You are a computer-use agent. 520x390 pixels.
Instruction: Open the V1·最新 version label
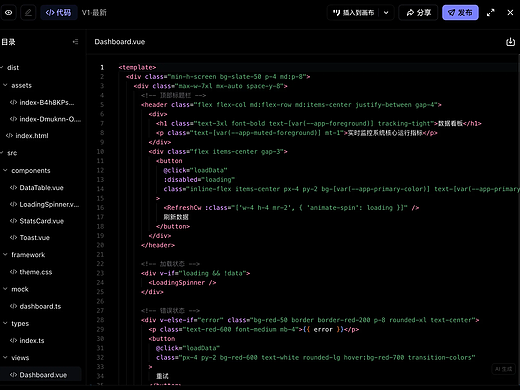(94, 13)
